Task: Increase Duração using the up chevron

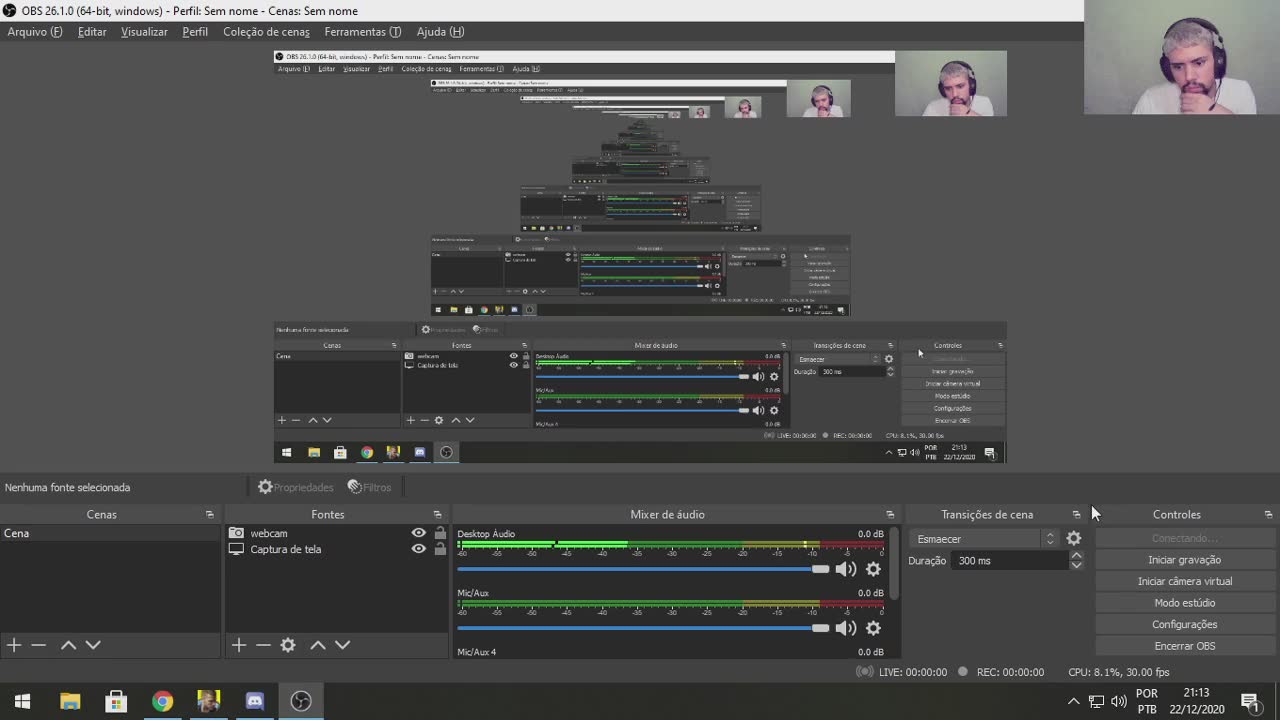Action: [x=1076, y=555]
